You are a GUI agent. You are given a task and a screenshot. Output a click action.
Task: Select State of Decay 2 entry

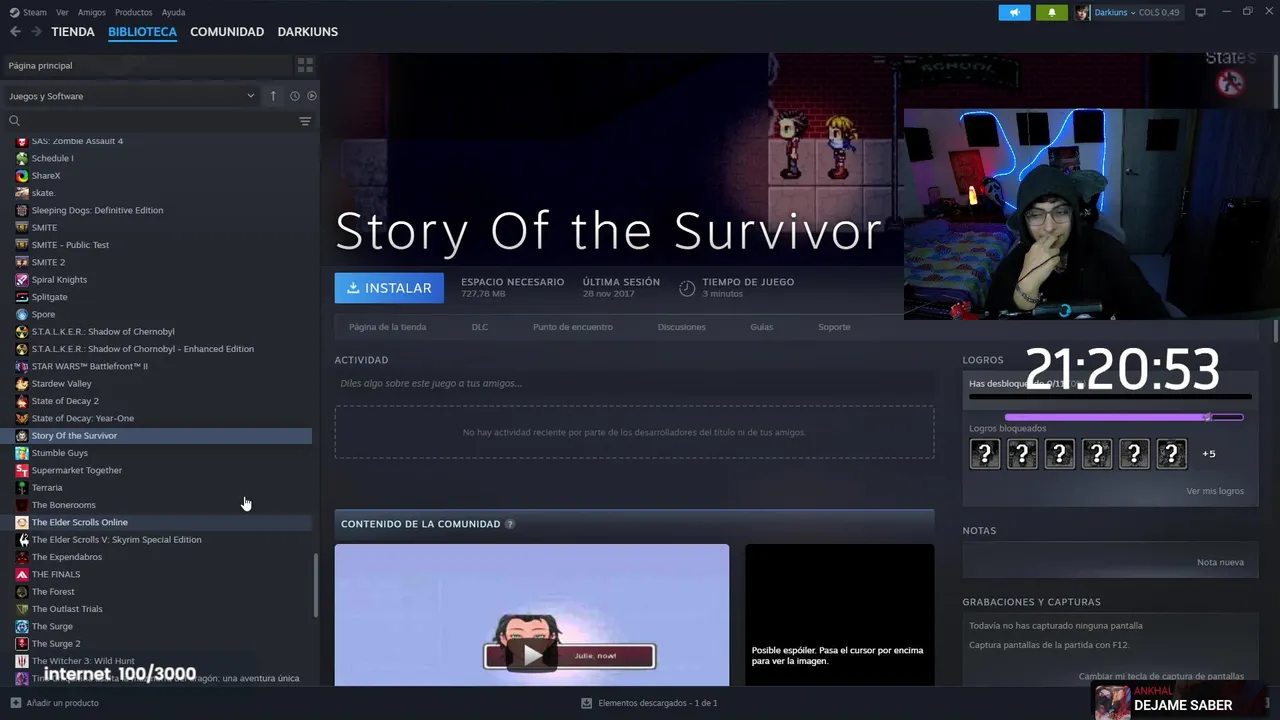(157, 401)
